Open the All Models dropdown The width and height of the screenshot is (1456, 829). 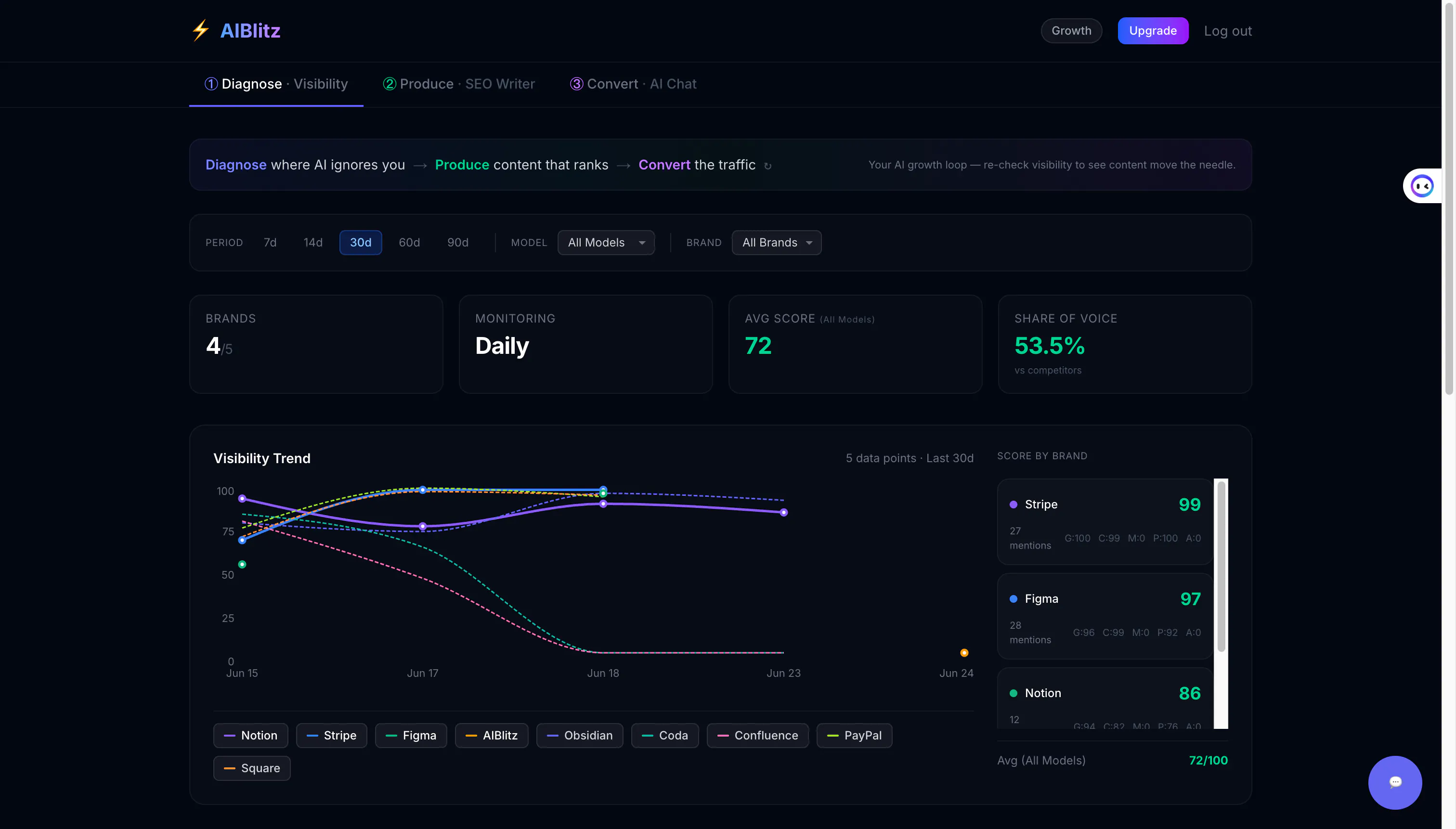click(x=606, y=243)
